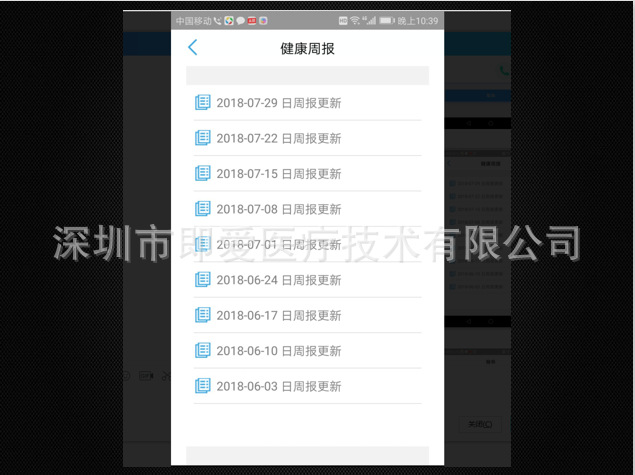The width and height of the screenshot is (635, 475).
Task: Select the 2018-06-10 日周报更新 entry
Action: point(307,351)
